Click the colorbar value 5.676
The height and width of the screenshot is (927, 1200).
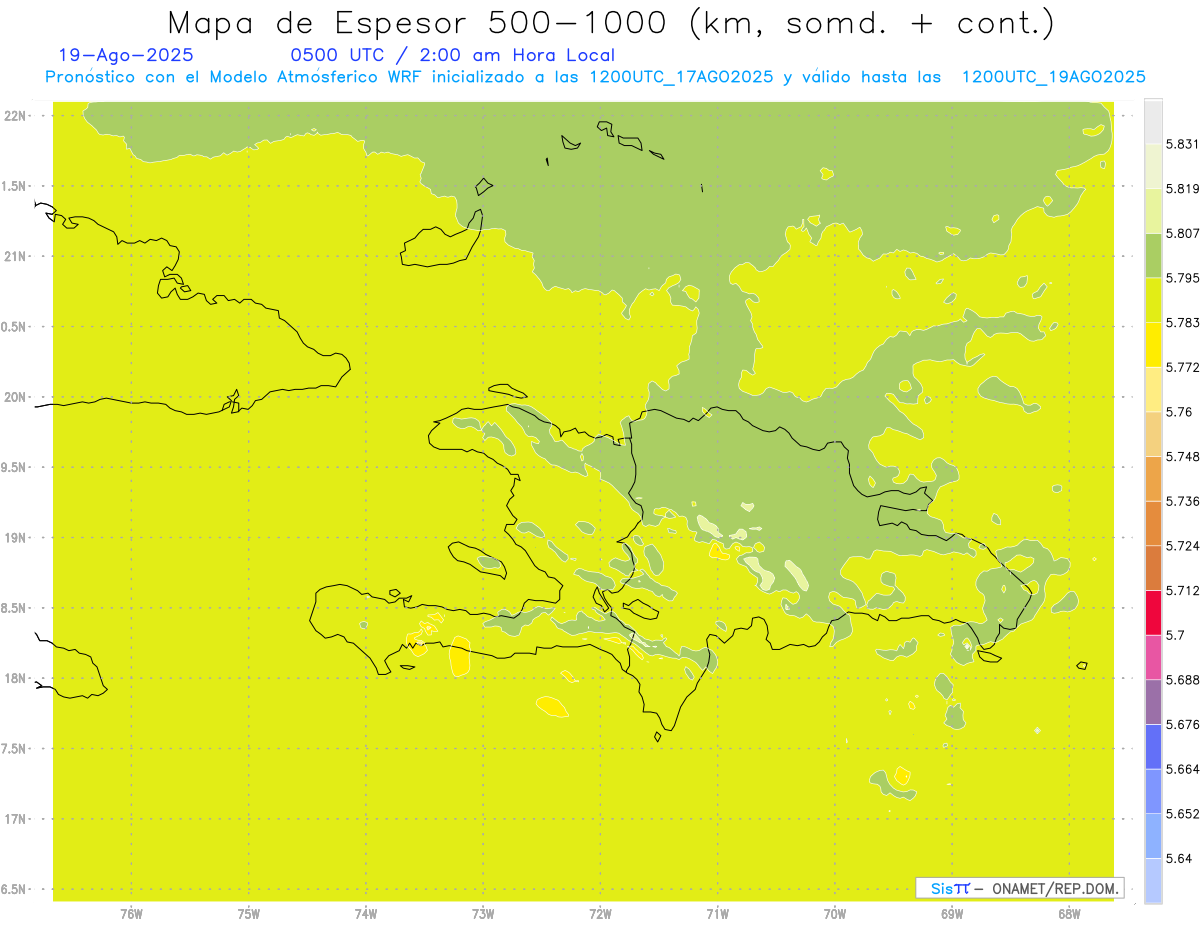pyautogui.click(x=1182, y=724)
